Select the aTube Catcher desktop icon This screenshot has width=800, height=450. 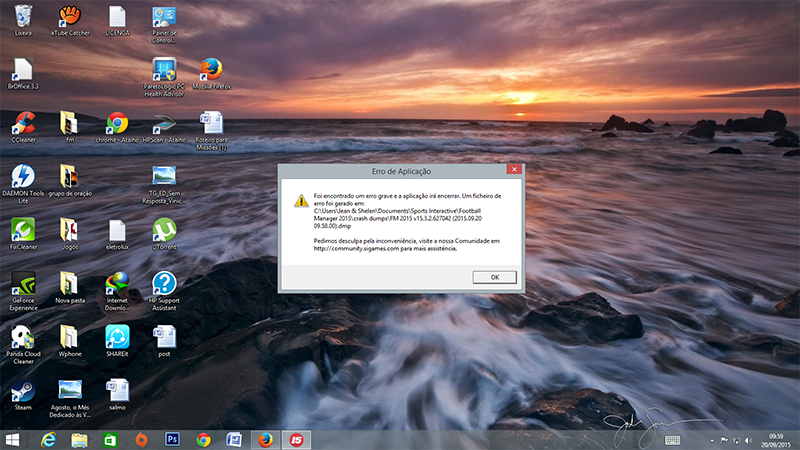[69, 16]
